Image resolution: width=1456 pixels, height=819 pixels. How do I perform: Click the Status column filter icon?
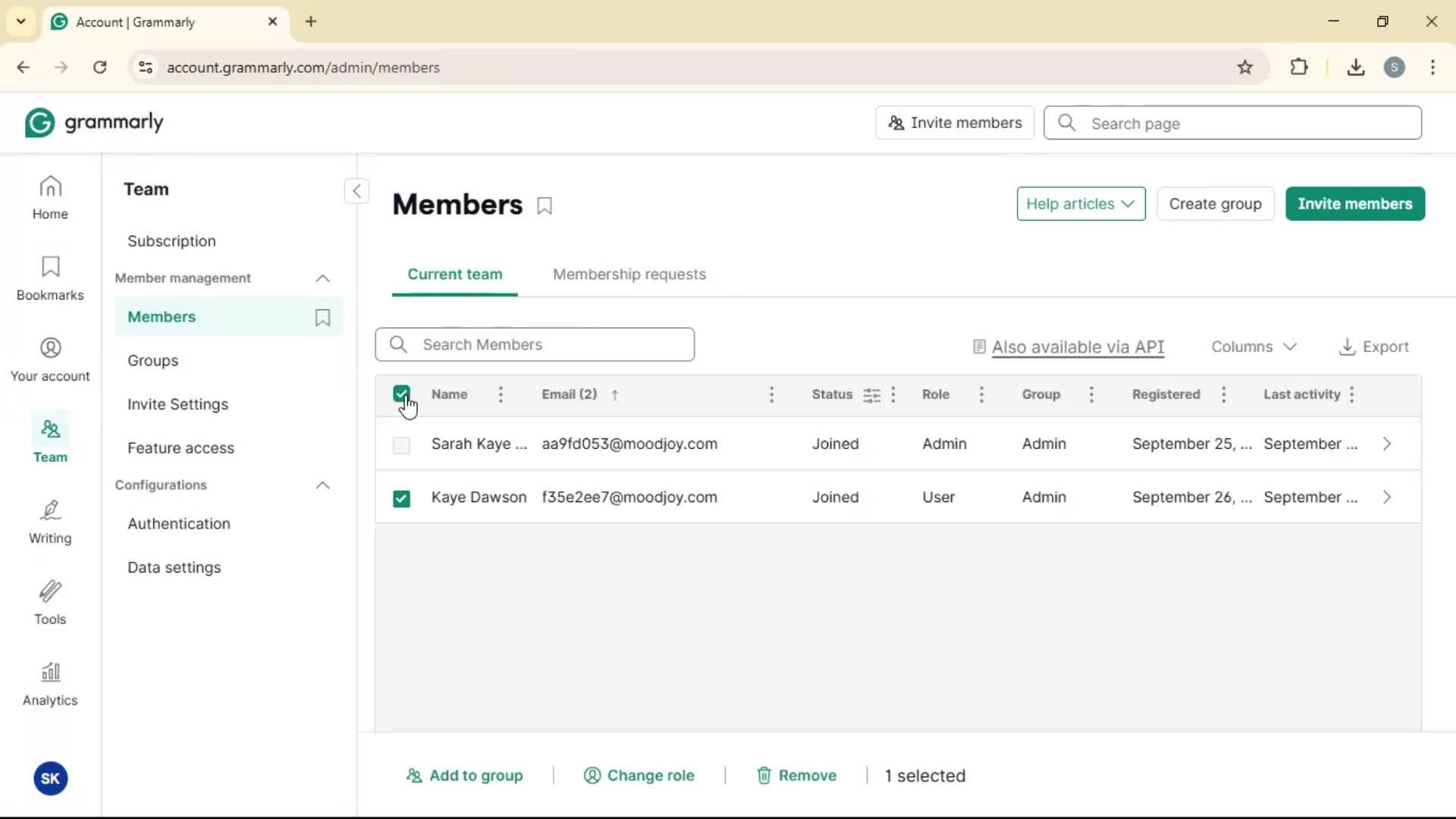872,395
